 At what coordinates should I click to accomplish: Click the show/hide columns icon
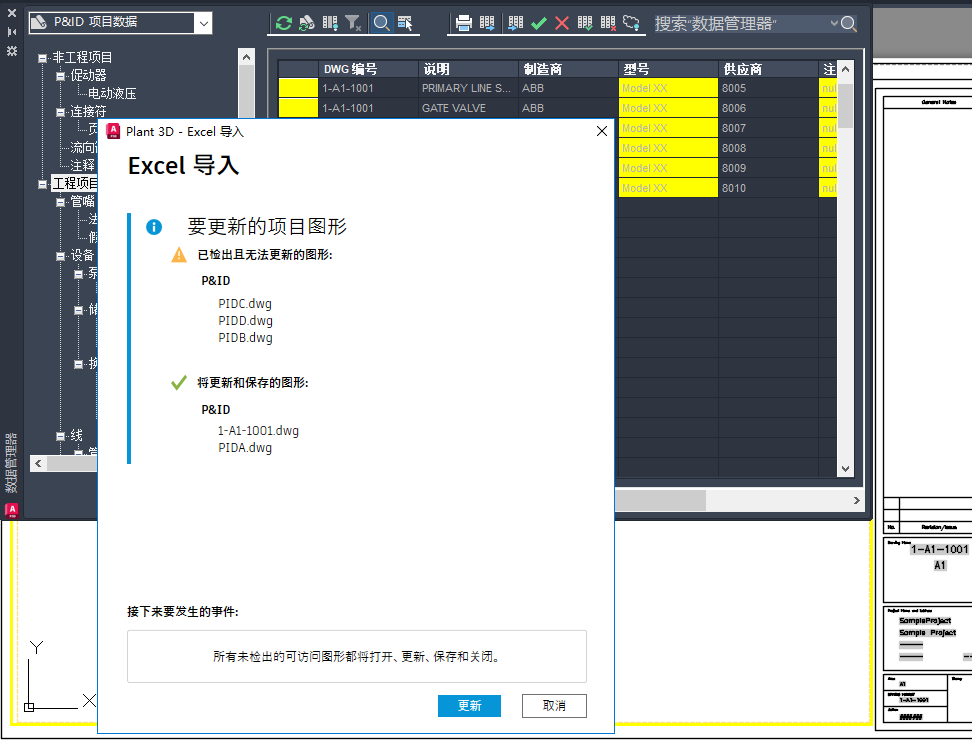click(330, 24)
